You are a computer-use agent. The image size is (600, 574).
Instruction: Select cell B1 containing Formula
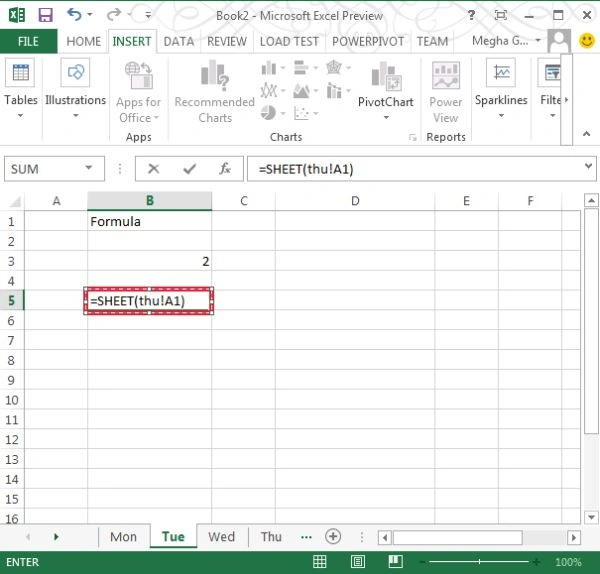(149, 221)
